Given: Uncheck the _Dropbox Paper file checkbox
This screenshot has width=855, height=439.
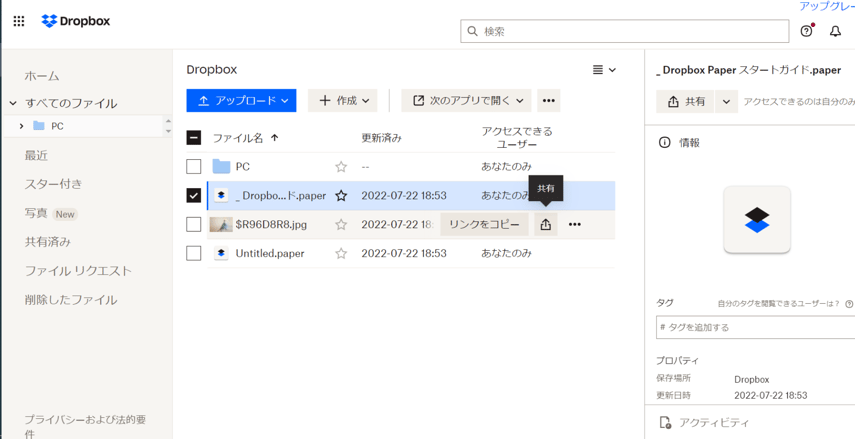Looking at the screenshot, I should (x=194, y=195).
